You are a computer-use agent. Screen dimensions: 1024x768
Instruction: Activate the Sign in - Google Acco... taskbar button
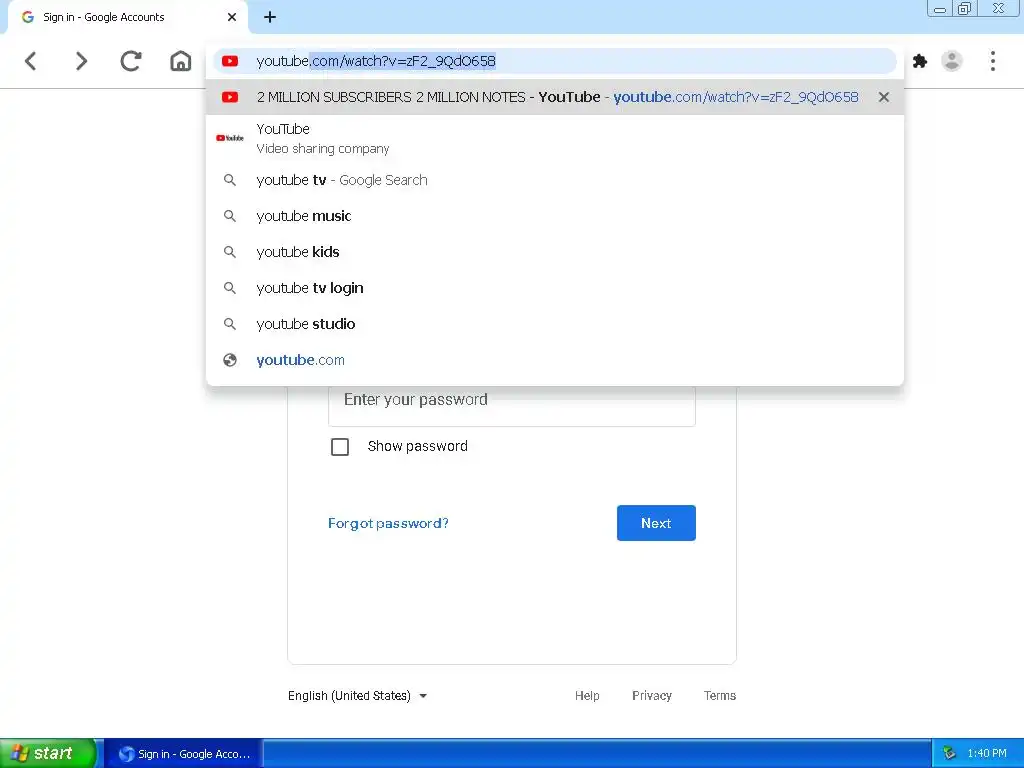184,754
